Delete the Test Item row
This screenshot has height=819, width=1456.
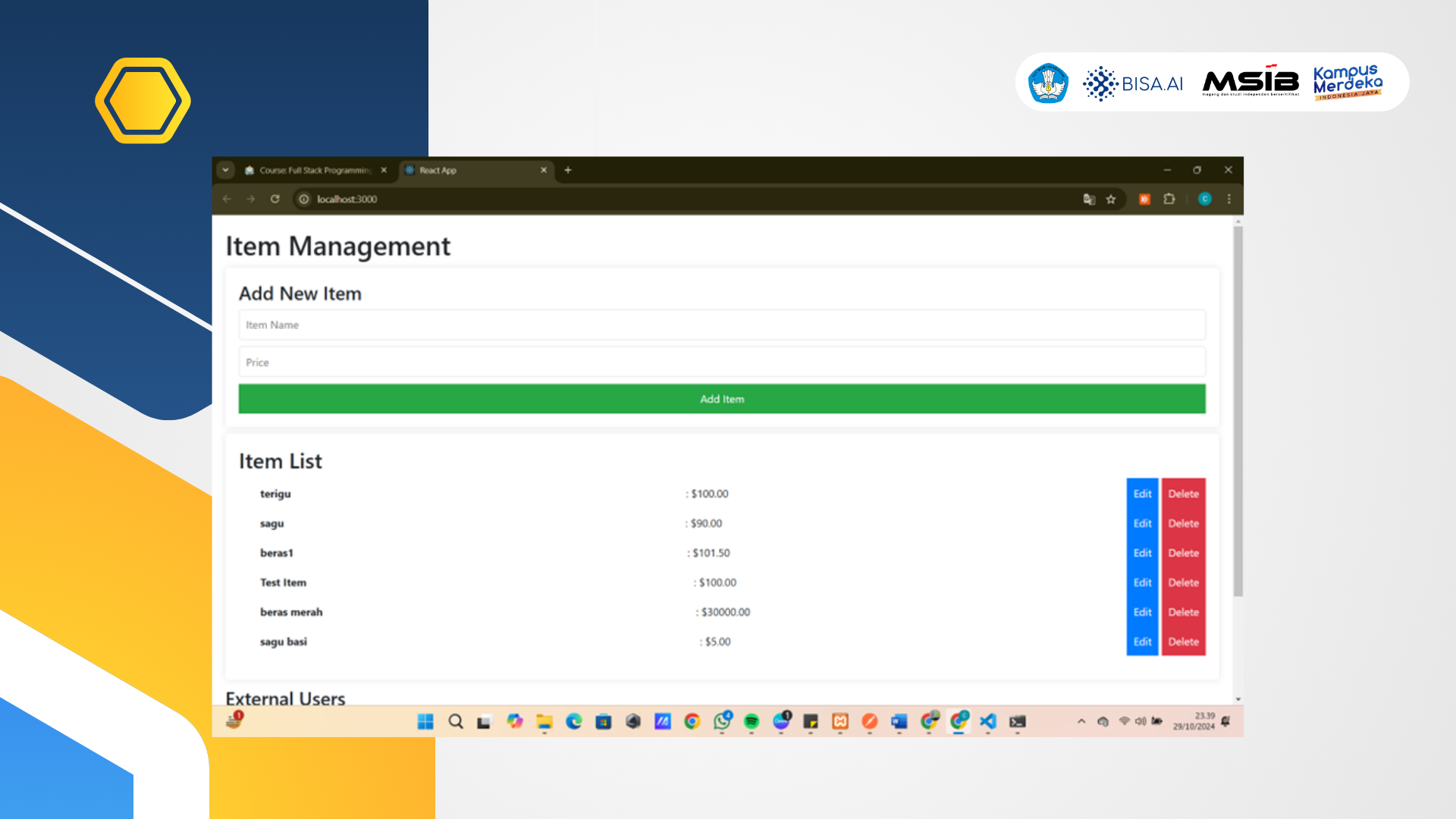pos(1183,582)
